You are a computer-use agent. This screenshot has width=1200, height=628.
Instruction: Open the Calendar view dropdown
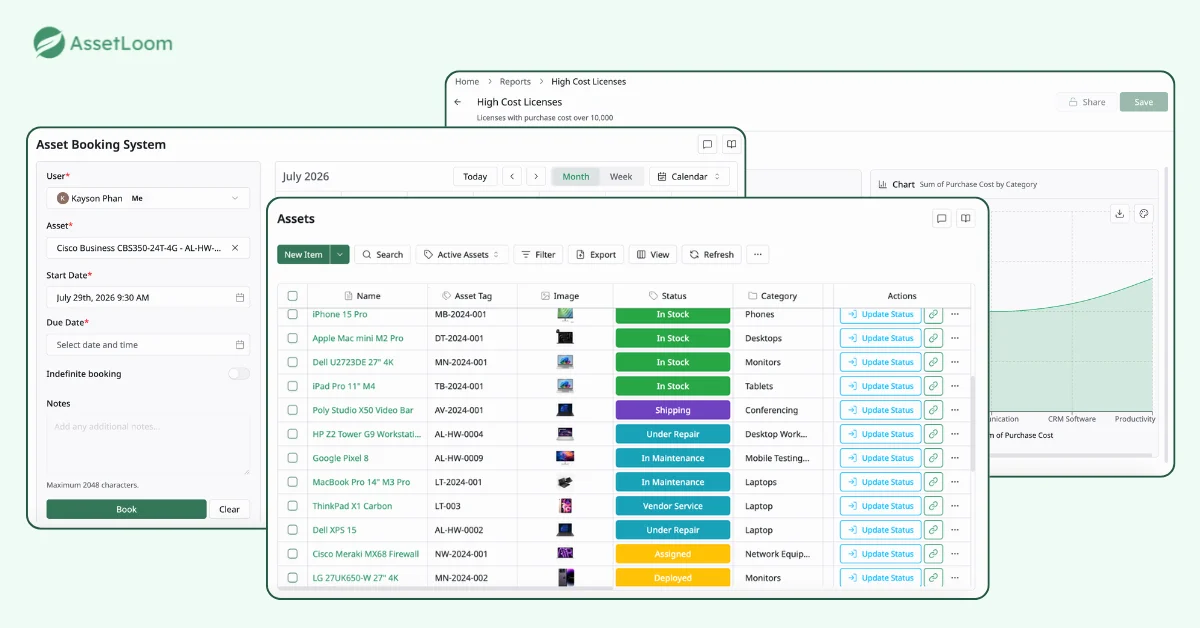click(689, 177)
